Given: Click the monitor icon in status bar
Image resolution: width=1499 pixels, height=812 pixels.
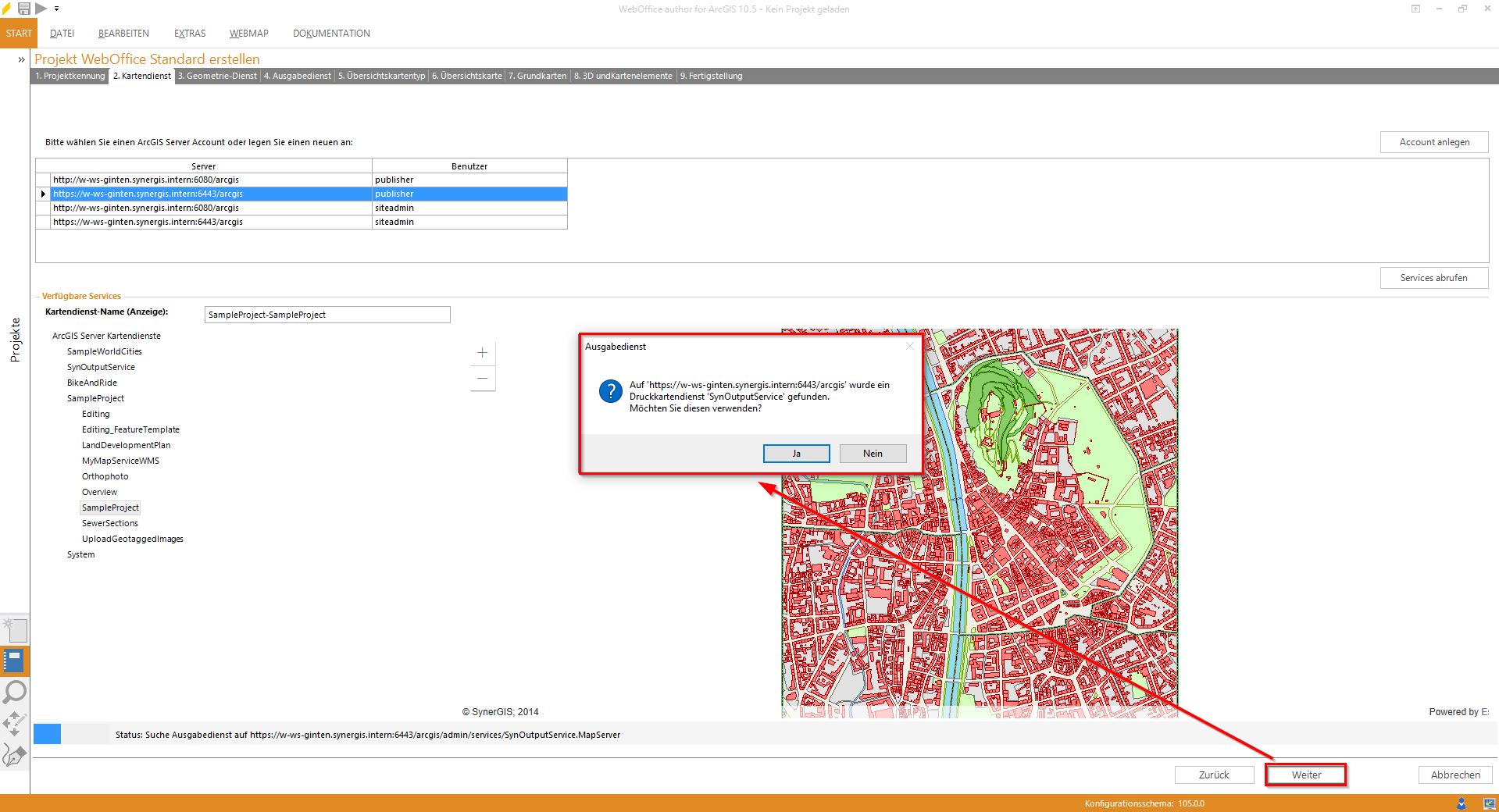Looking at the screenshot, I should click(x=1489, y=803).
